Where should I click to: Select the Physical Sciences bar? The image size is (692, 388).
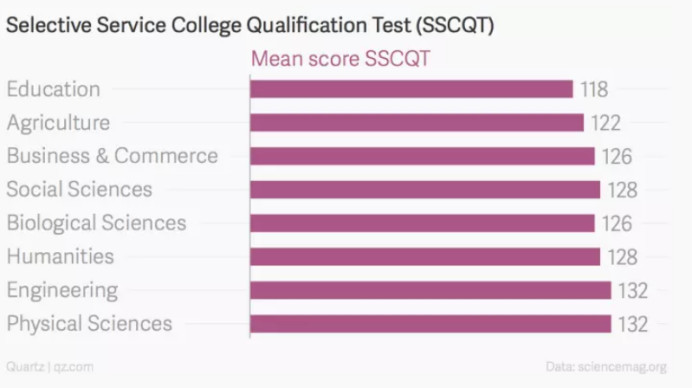(x=431, y=324)
